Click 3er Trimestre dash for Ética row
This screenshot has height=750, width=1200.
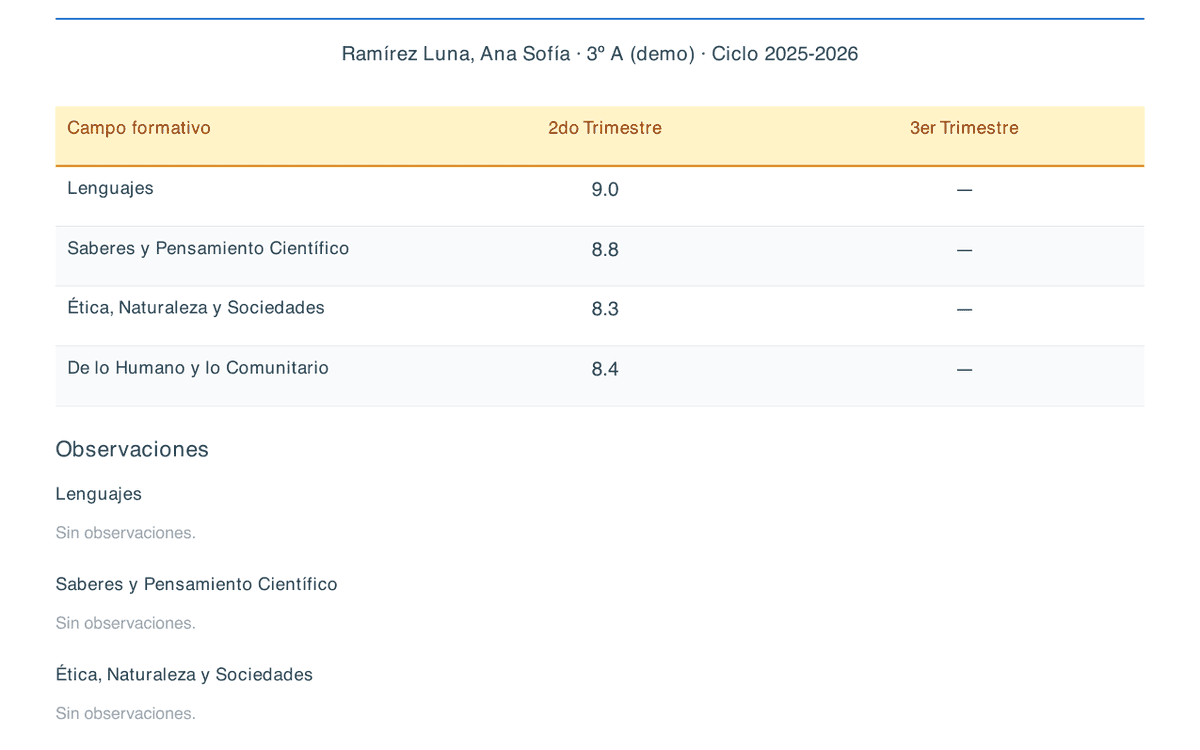[964, 309]
